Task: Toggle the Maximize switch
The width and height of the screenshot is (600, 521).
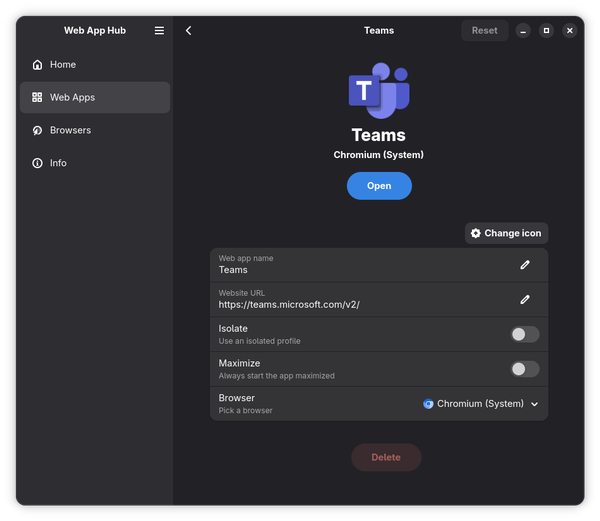Action: (x=525, y=369)
